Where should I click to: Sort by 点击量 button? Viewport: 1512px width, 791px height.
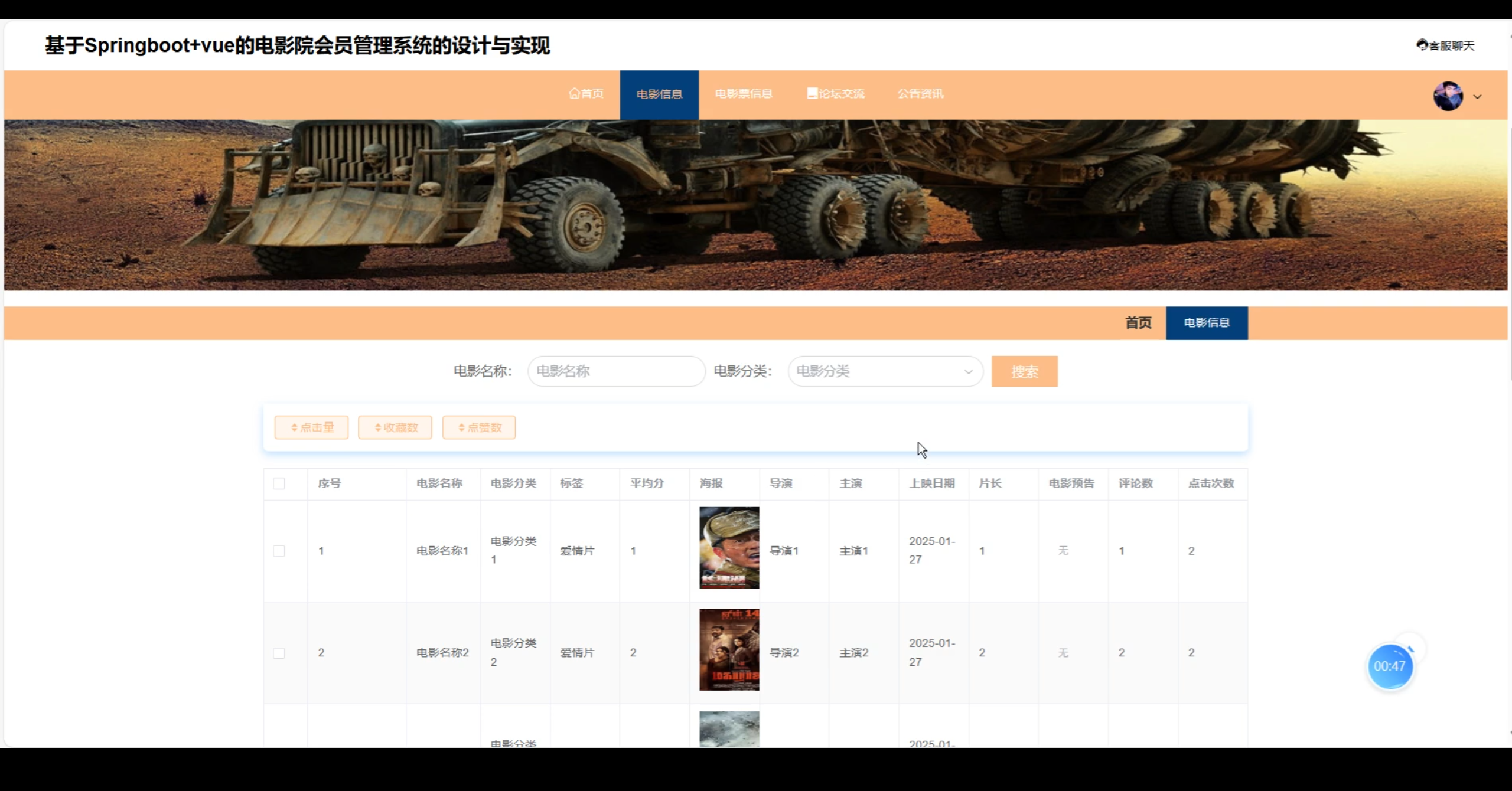point(311,427)
